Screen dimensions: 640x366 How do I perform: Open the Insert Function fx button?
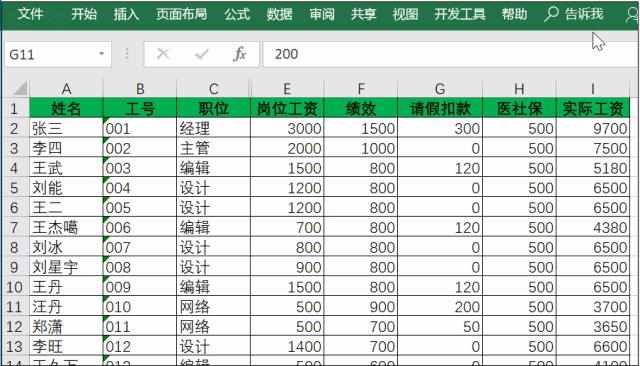[239, 54]
